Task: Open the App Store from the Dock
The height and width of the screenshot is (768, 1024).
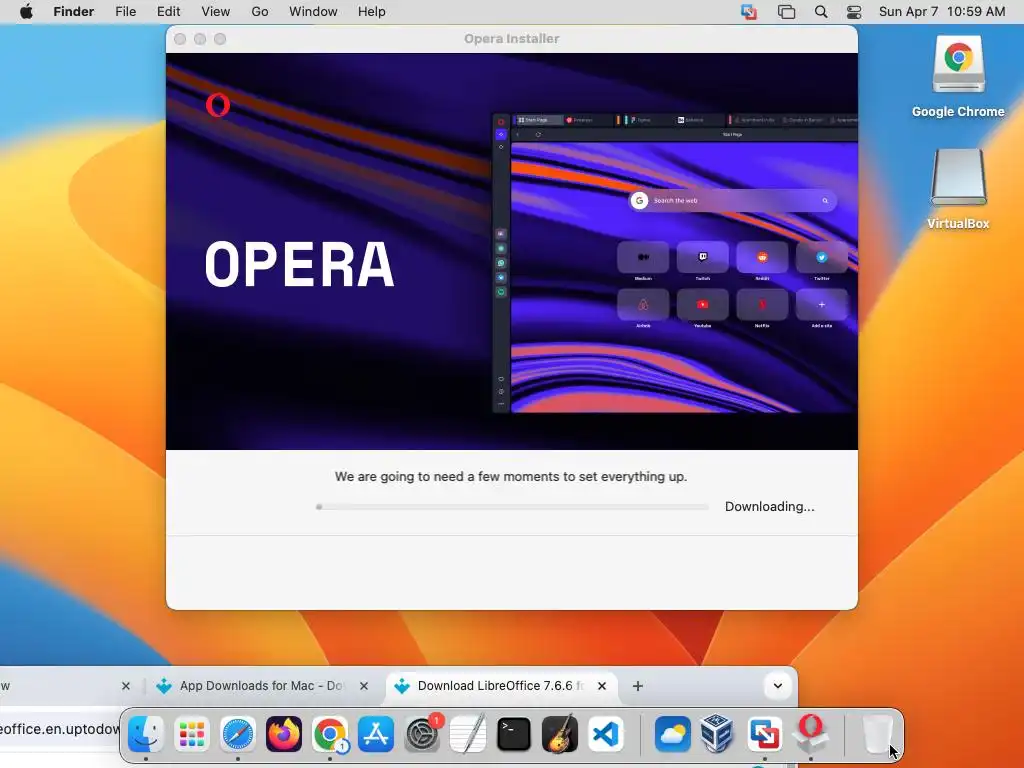Action: pyautogui.click(x=376, y=734)
